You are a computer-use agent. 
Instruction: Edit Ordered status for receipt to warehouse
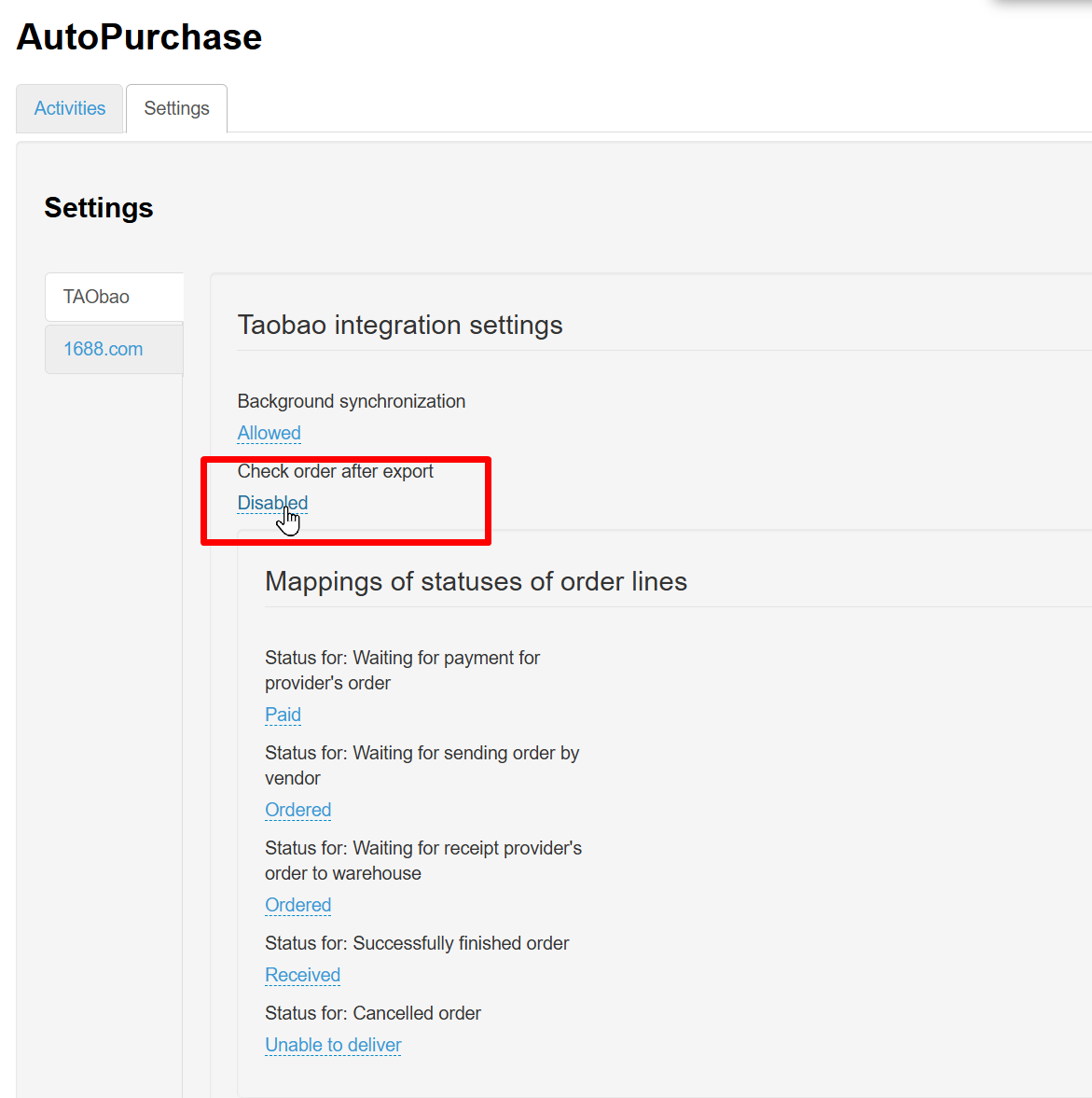coord(297,905)
